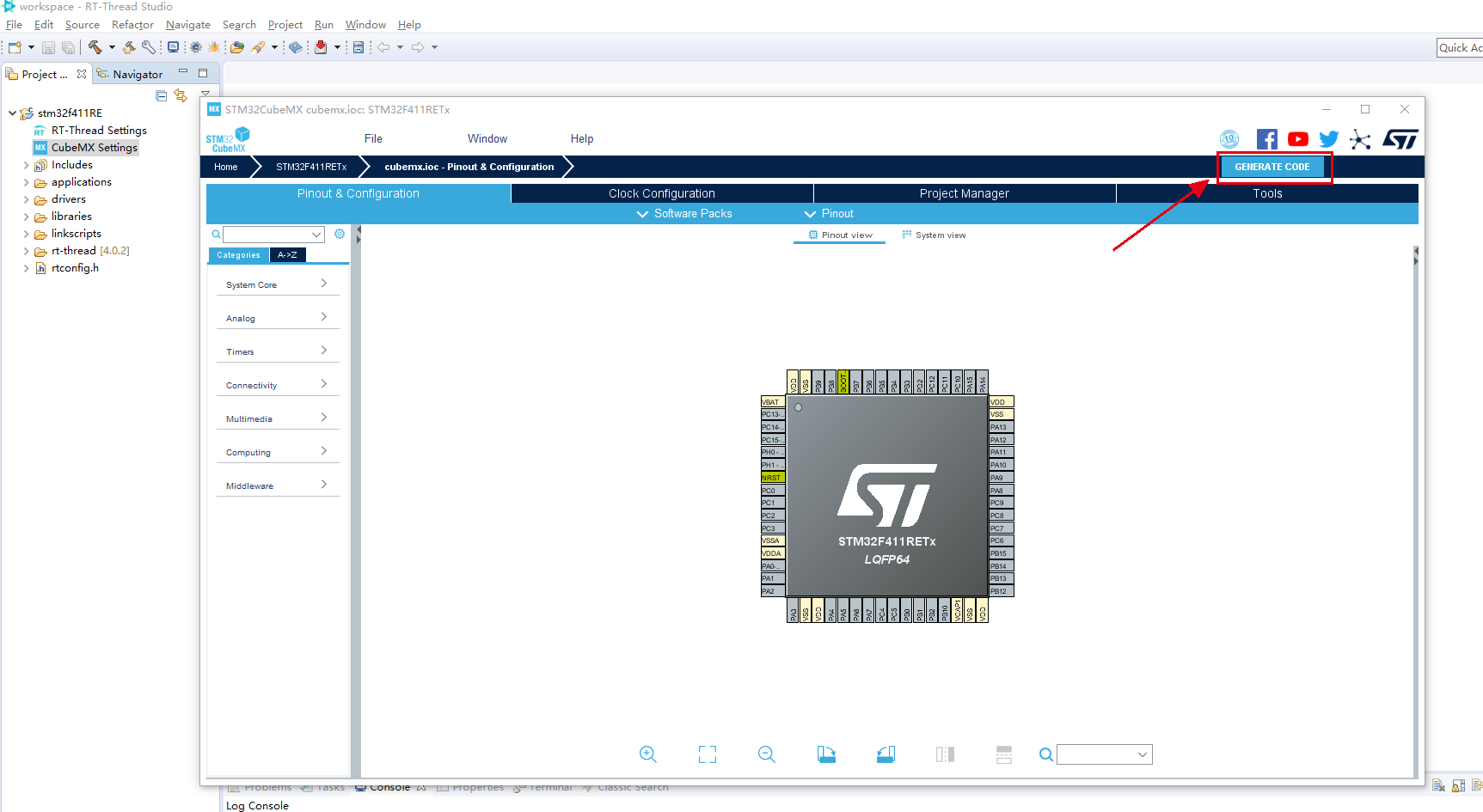This screenshot has height=812, width=1483.
Task: Switch to Navigator tab
Action: point(131,74)
